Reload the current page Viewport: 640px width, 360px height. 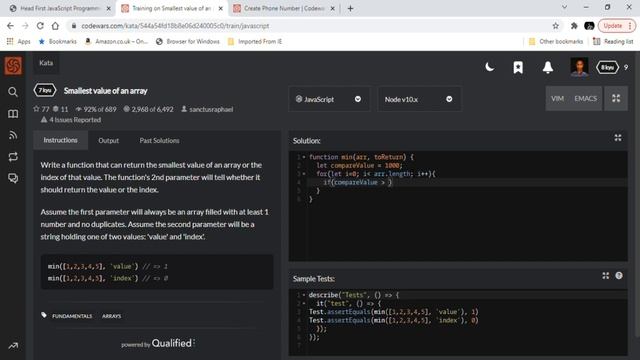[40, 26]
